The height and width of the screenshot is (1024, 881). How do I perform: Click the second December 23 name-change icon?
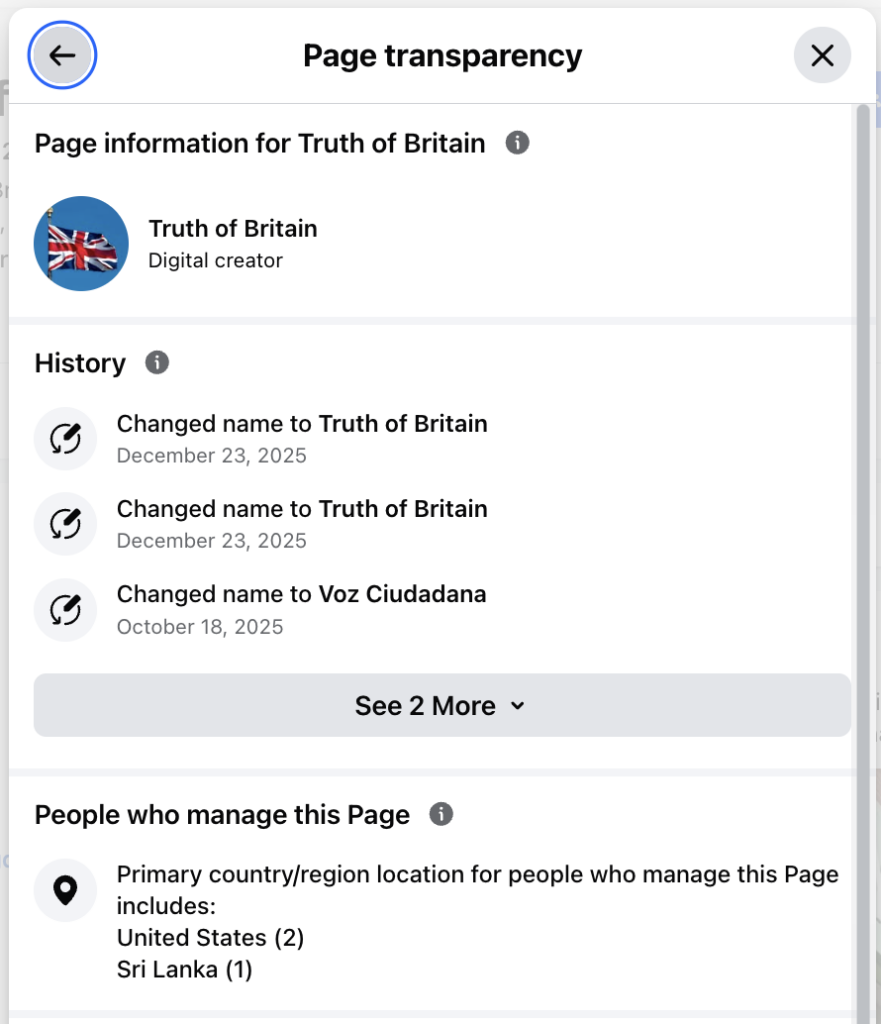[x=65, y=524]
